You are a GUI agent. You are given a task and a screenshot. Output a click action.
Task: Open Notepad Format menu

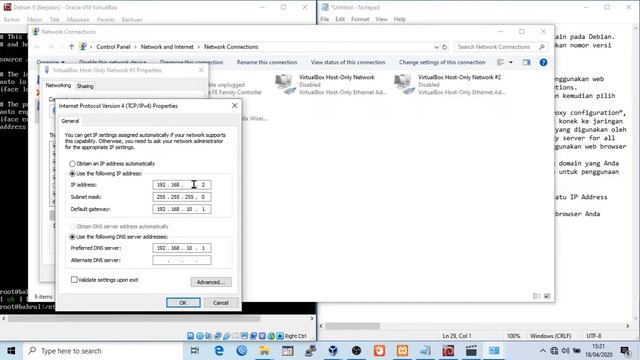tap(360, 19)
